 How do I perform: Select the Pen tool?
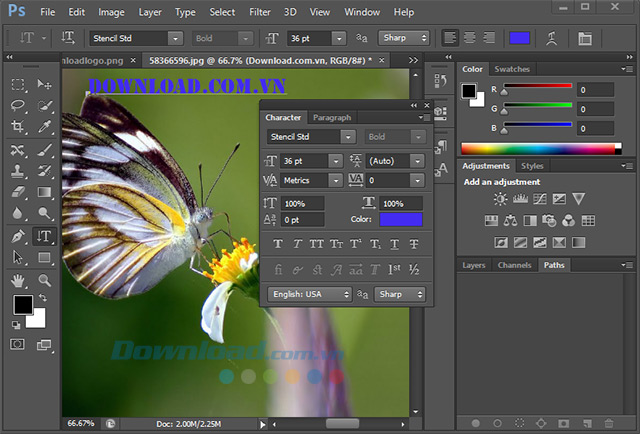18,237
